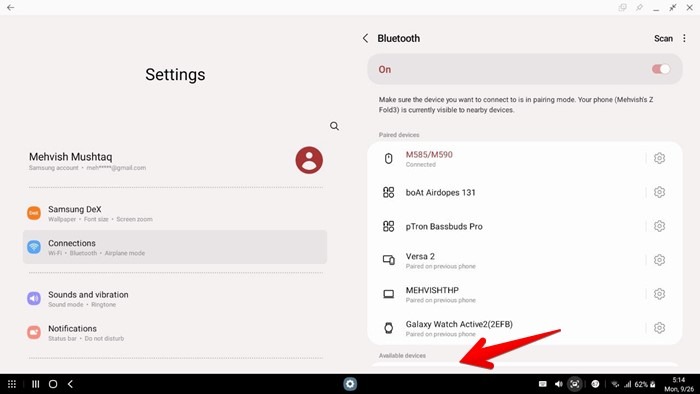
Task: Click the 62% battery indicator
Action: [x=645, y=384]
